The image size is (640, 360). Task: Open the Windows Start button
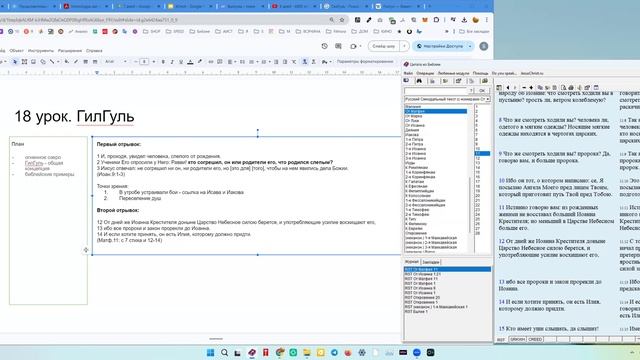tap(211, 353)
